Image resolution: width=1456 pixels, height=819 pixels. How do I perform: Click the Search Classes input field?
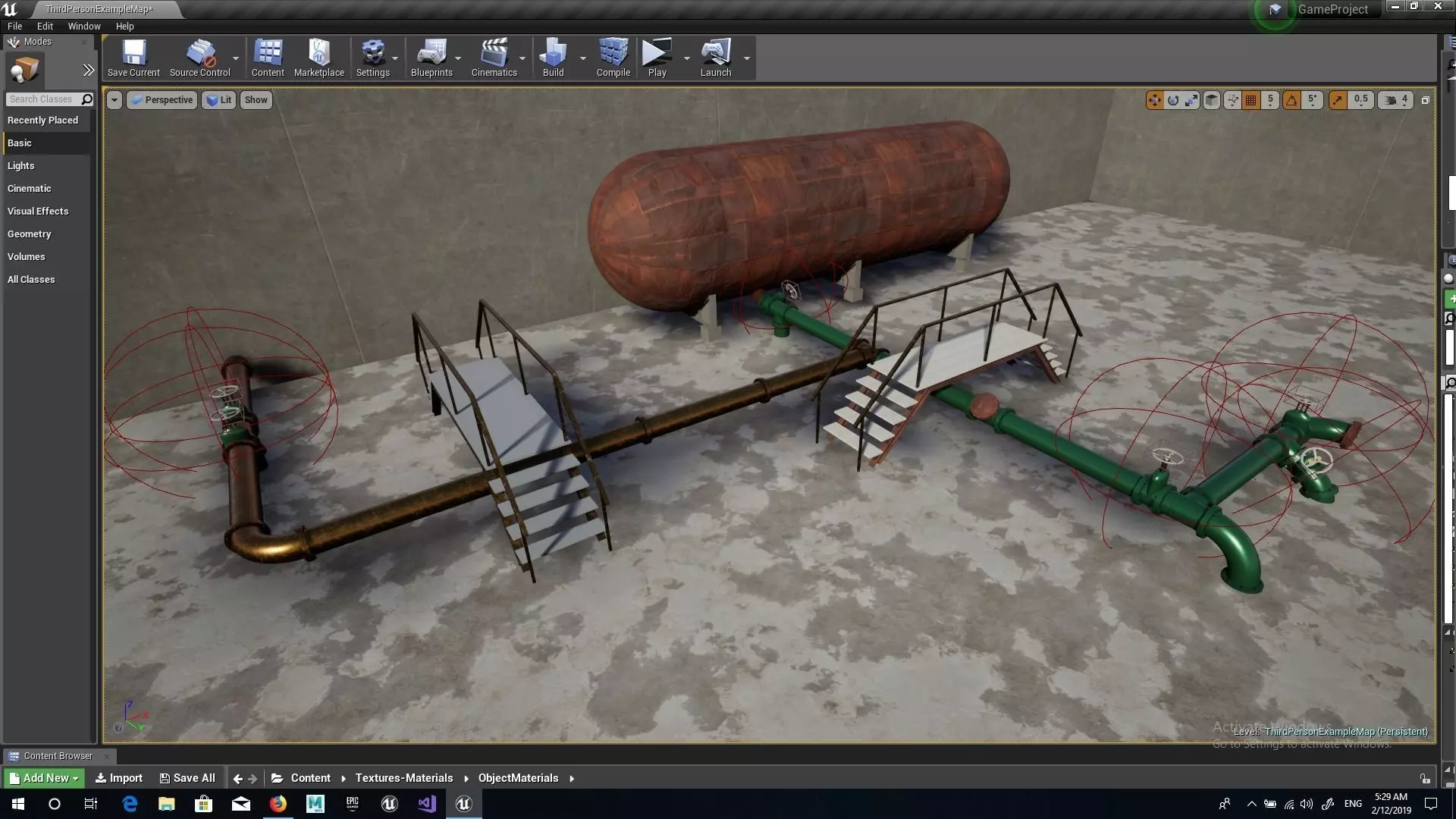(42, 99)
